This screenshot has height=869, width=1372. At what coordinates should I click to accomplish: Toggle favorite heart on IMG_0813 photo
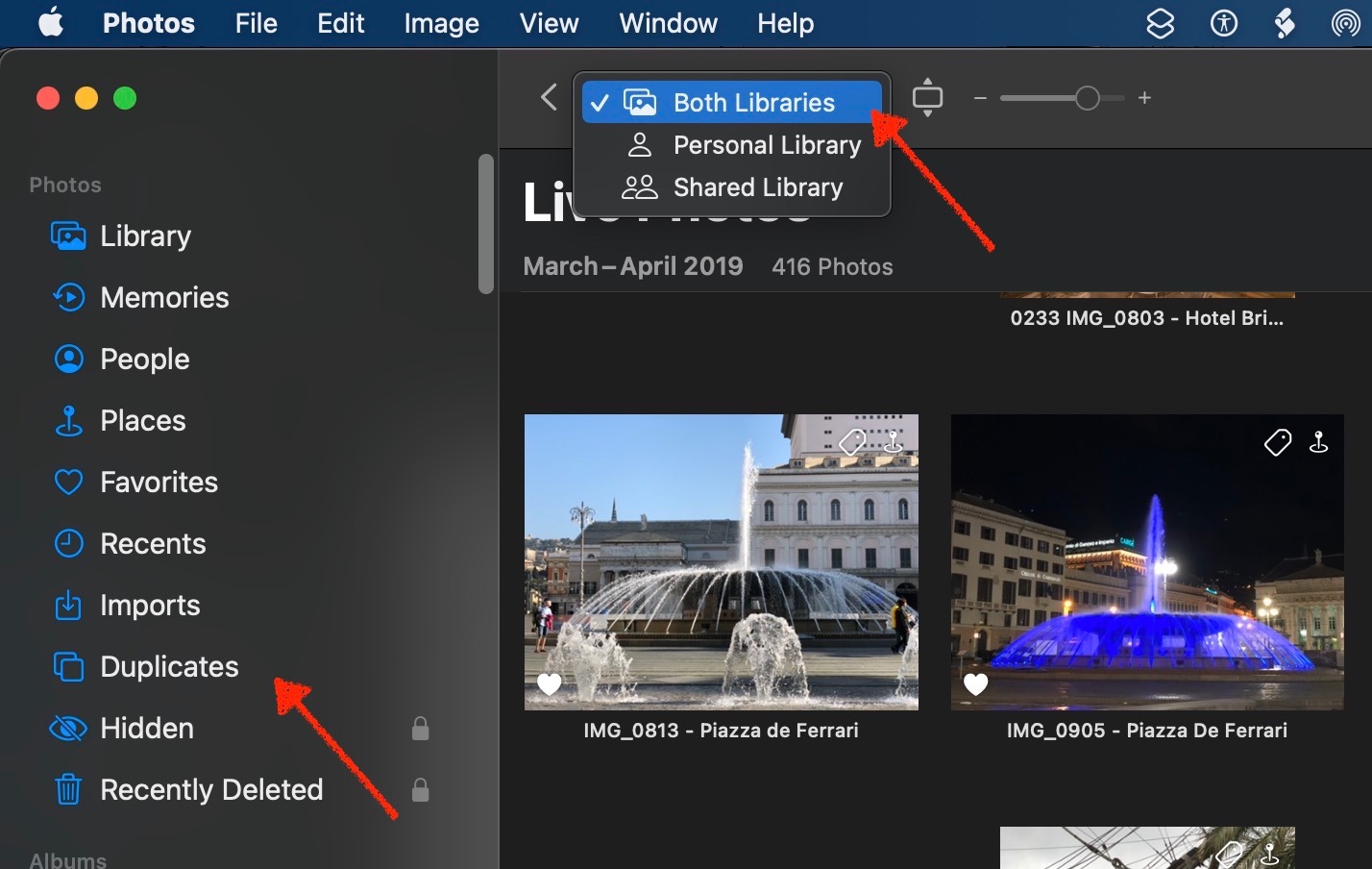point(550,683)
